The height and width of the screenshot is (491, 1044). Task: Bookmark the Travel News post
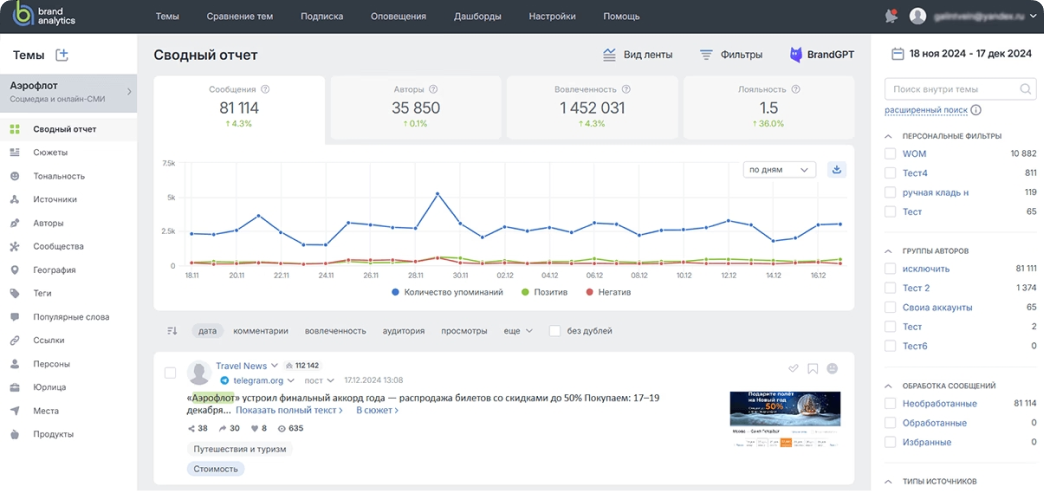point(813,368)
